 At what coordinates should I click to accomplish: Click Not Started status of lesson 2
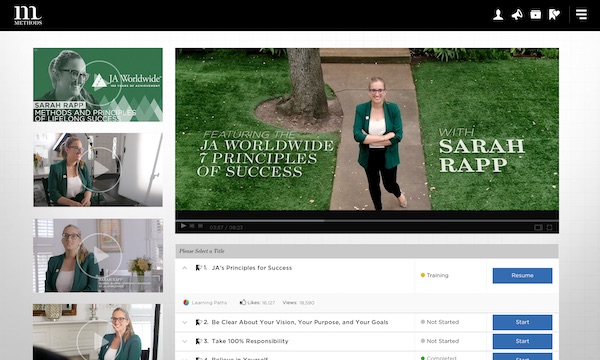[x=443, y=322]
